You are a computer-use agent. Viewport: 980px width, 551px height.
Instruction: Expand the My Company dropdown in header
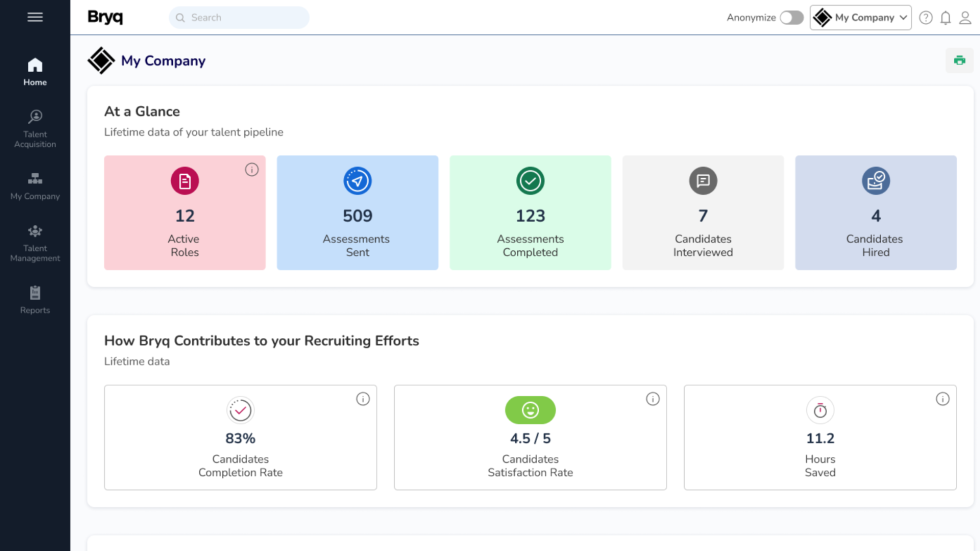[x=860, y=18]
